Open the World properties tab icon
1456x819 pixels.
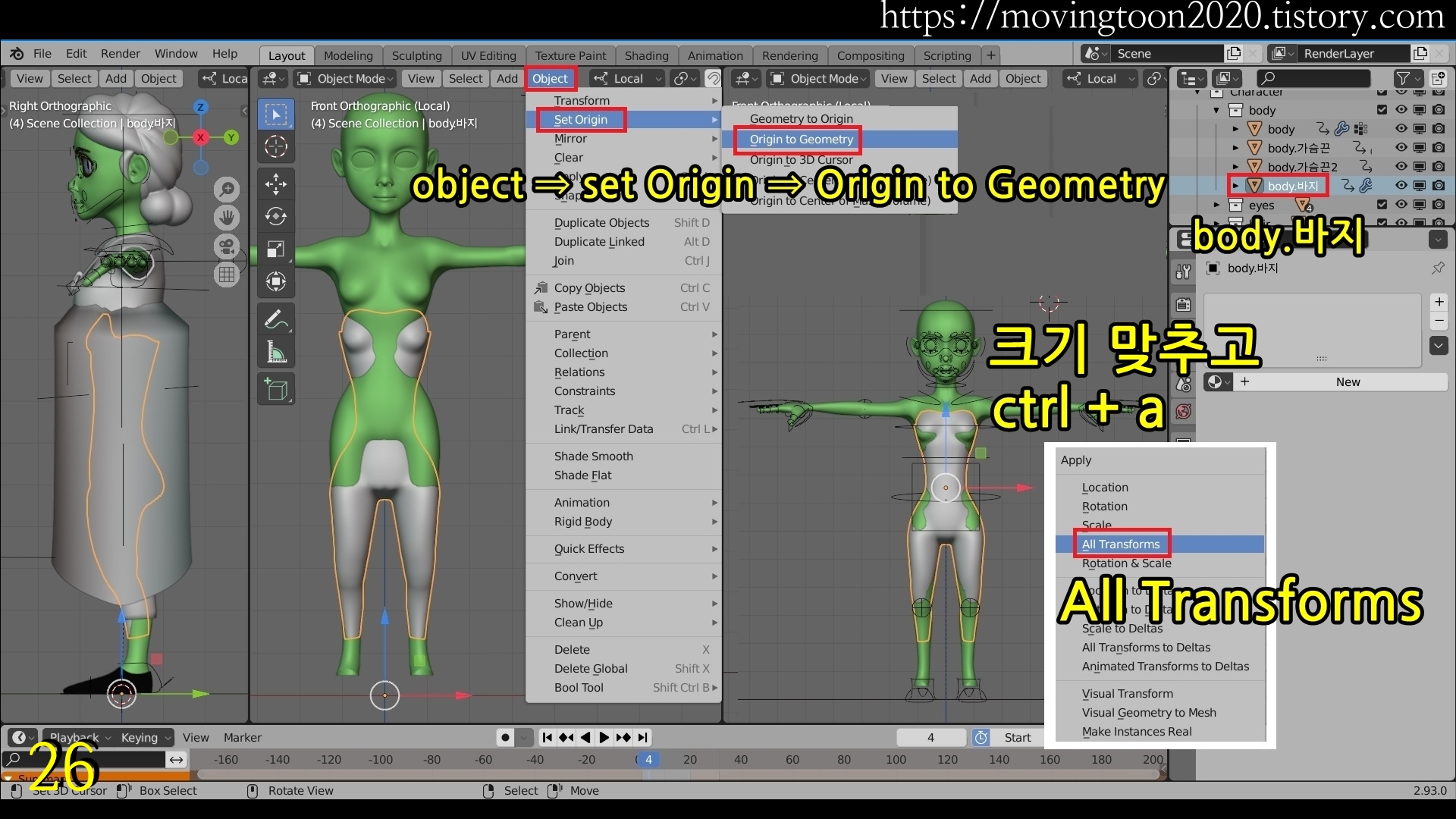coord(1183,412)
